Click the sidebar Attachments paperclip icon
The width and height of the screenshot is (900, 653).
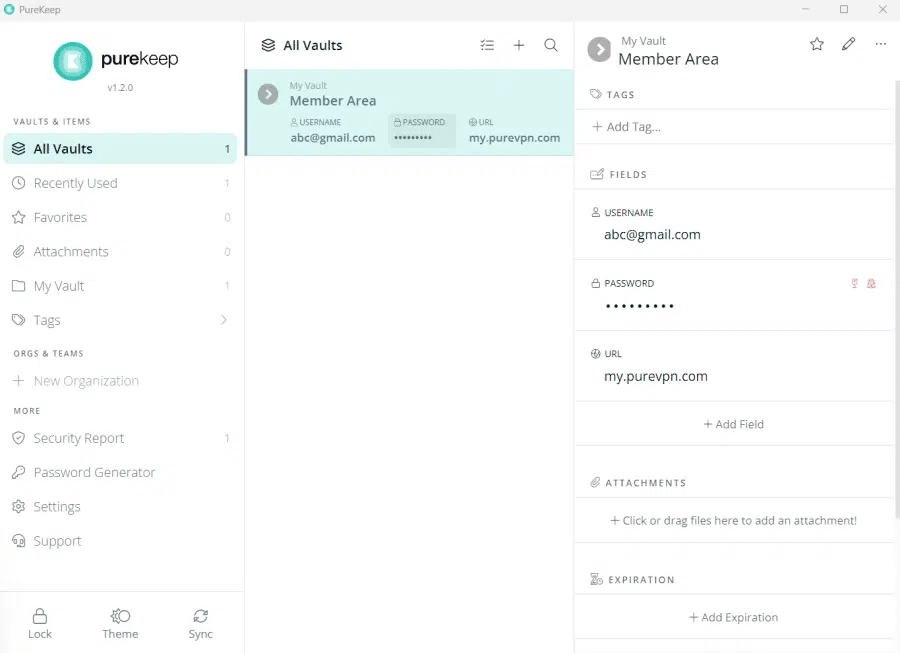[x=18, y=251]
